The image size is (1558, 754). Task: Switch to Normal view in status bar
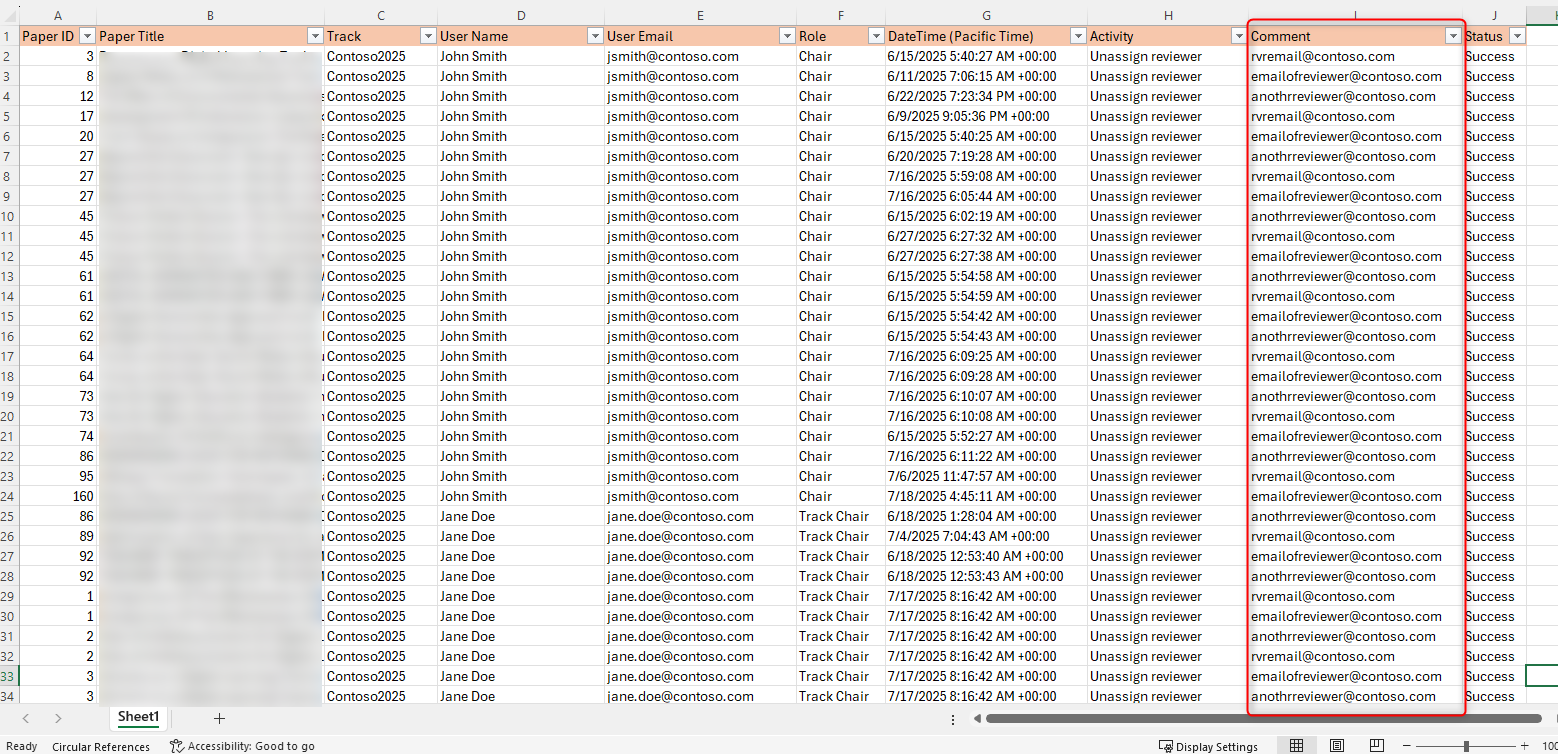1297,746
